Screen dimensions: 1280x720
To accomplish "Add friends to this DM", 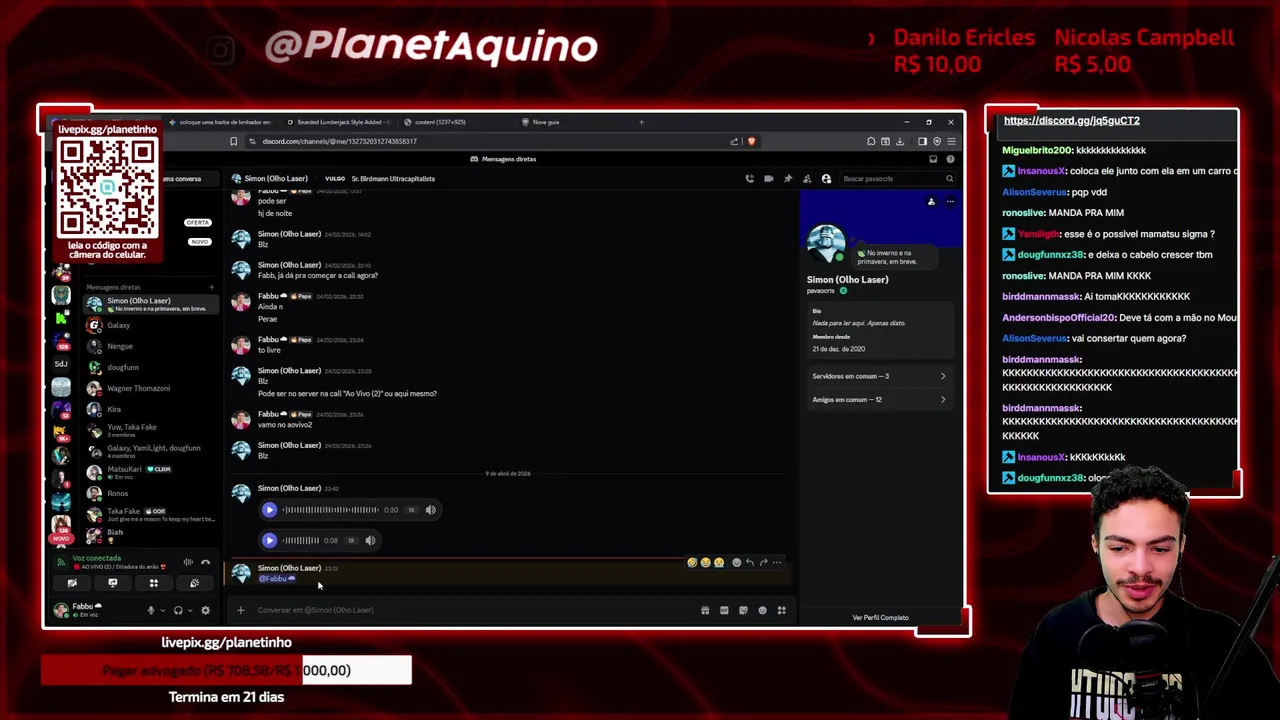I will click(807, 179).
